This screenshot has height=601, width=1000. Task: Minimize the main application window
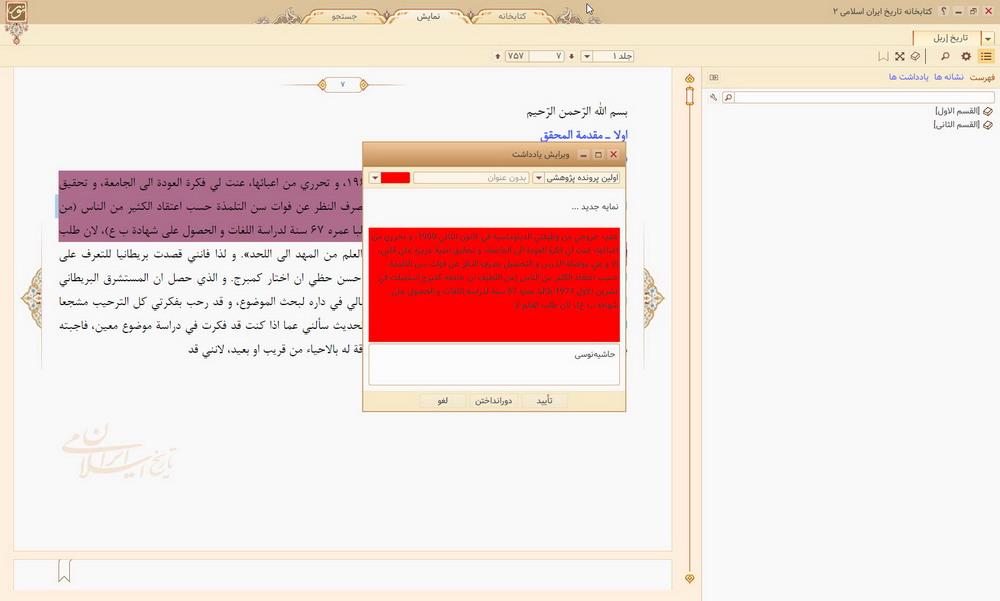click(x=959, y=11)
